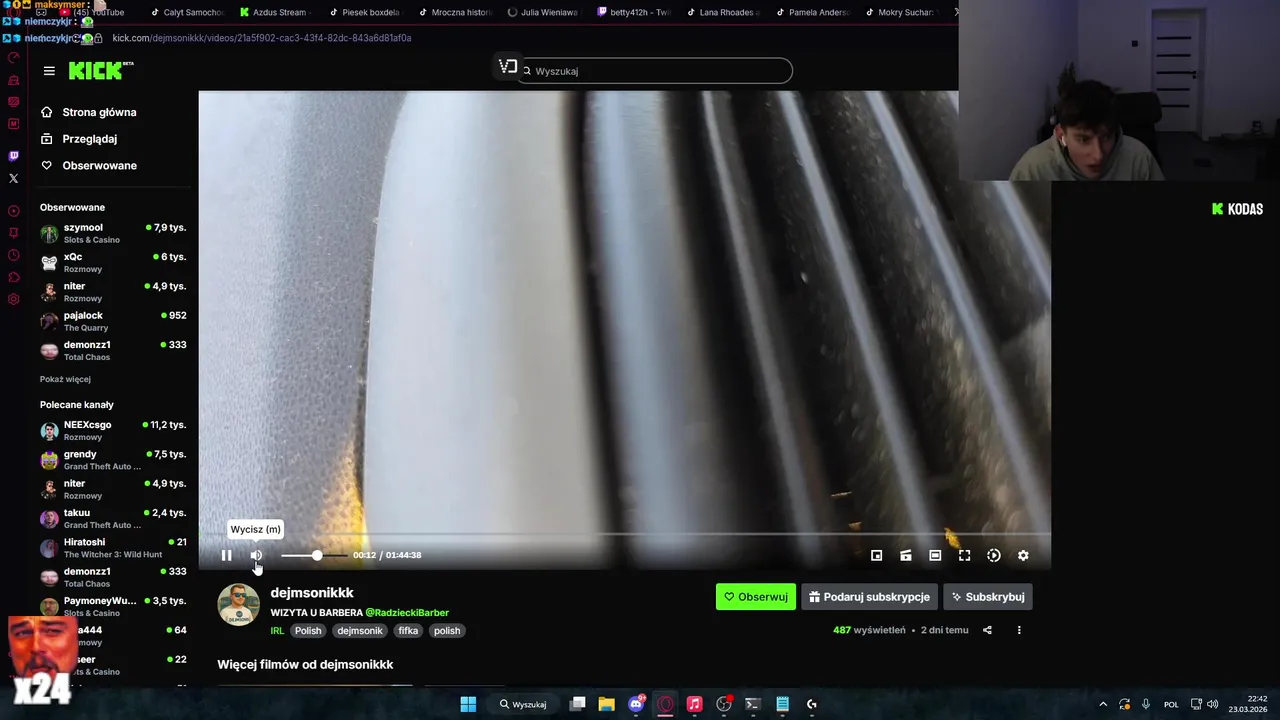Select the dejmsonik tag
1280x720 pixels.
point(360,631)
